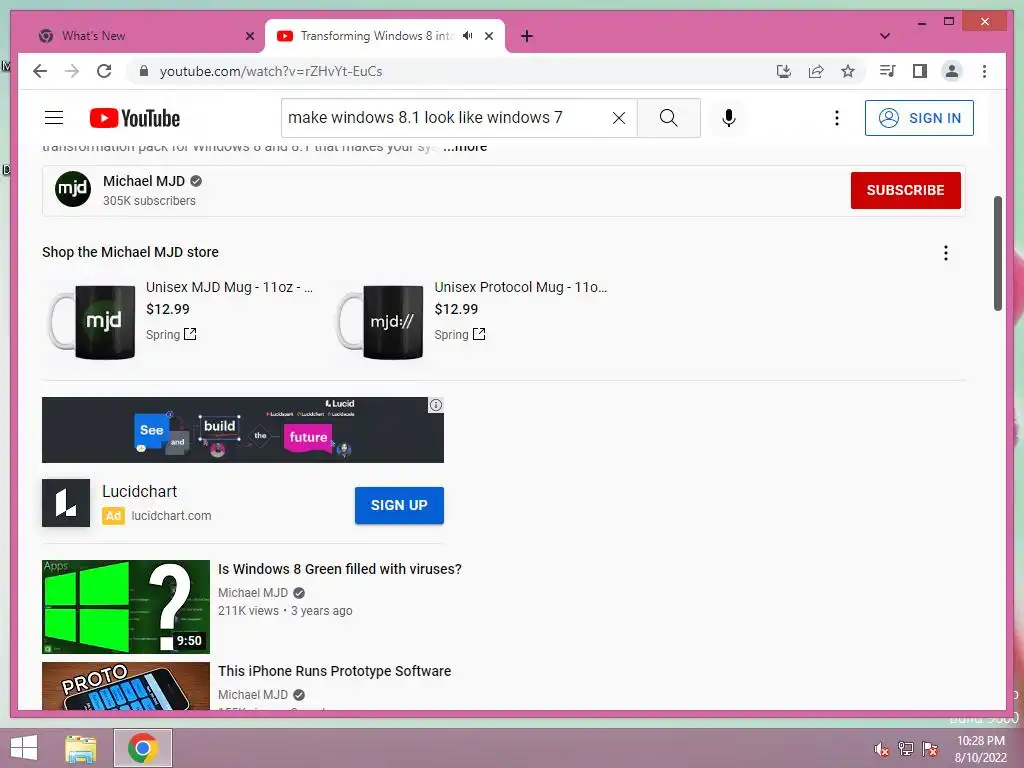Viewport: 1024px width, 768px height.
Task: Open Unisex MJD Mug product title
Action: point(229,287)
